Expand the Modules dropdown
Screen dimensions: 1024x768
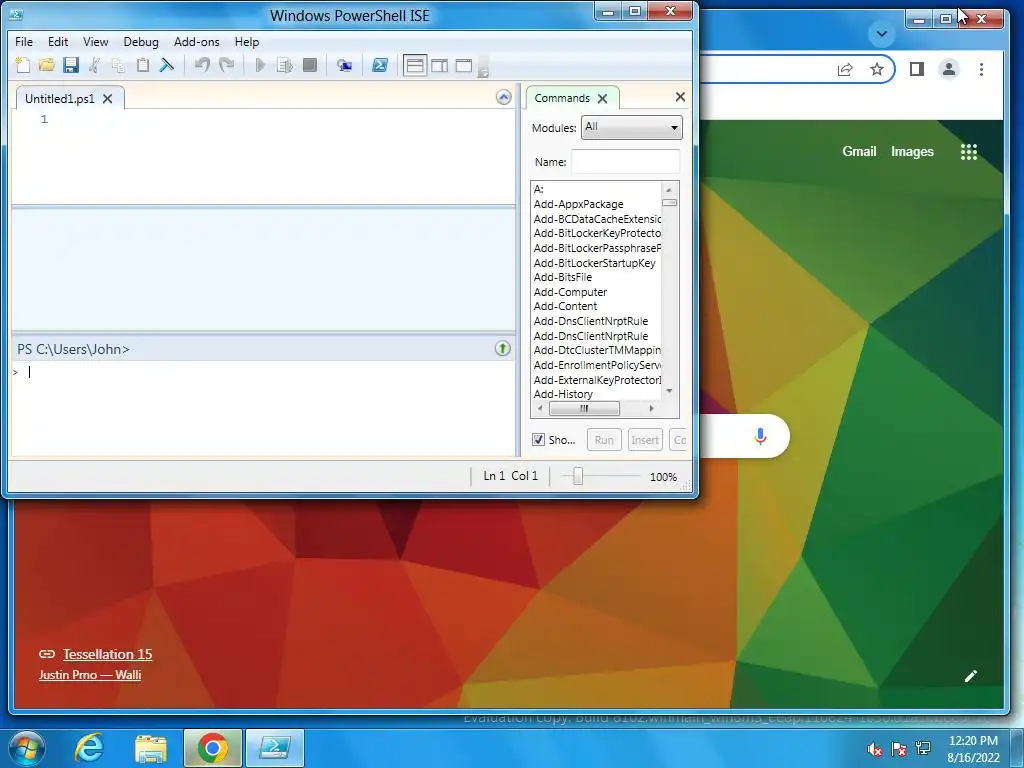(632, 127)
